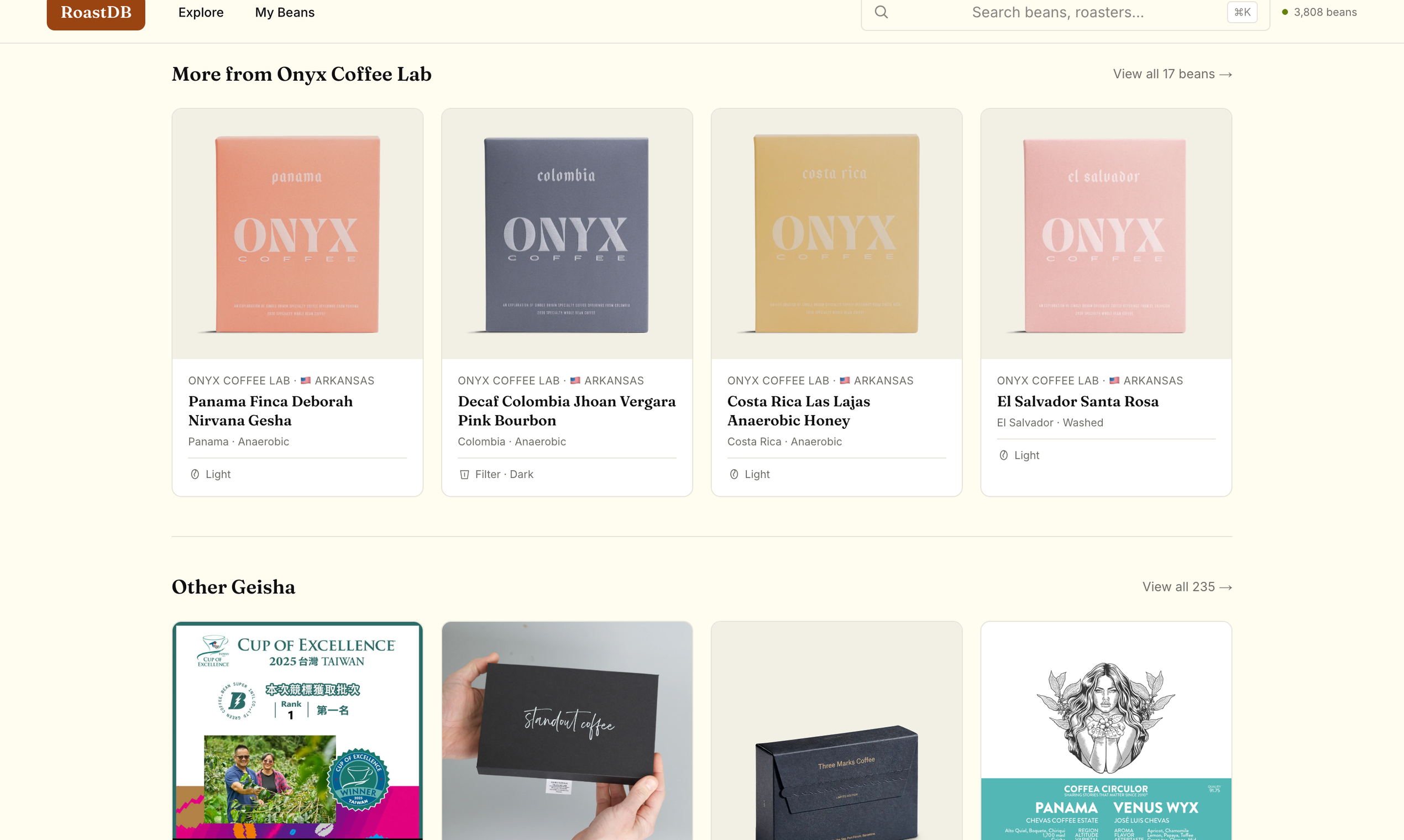Switch to My Beans
The height and width of the screenshot is (840, 1404).
coord(285,12)
